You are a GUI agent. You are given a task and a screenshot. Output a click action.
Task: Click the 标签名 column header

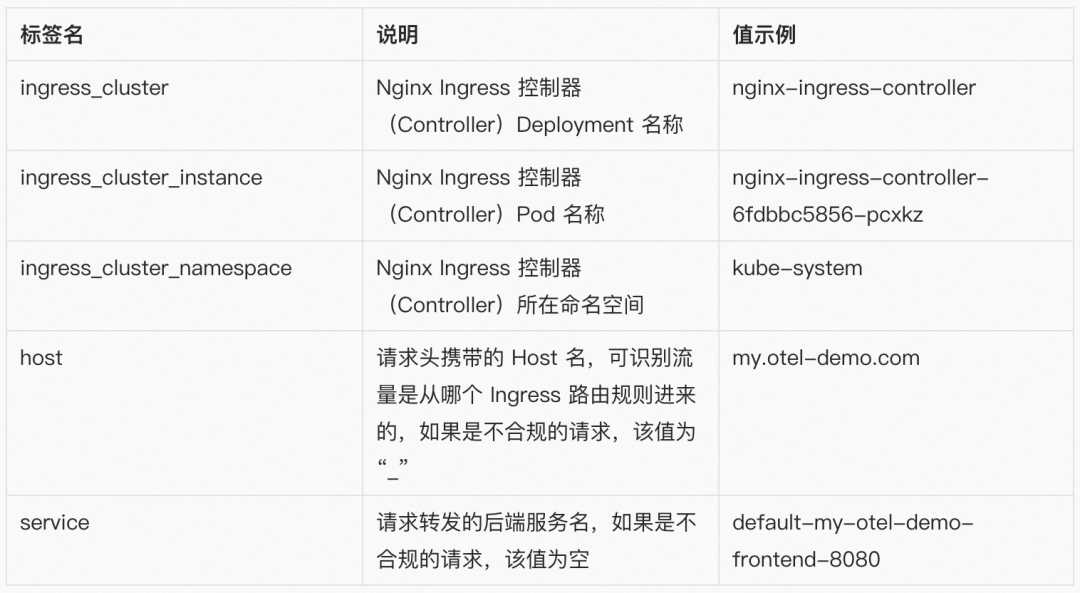pos(52,35)
